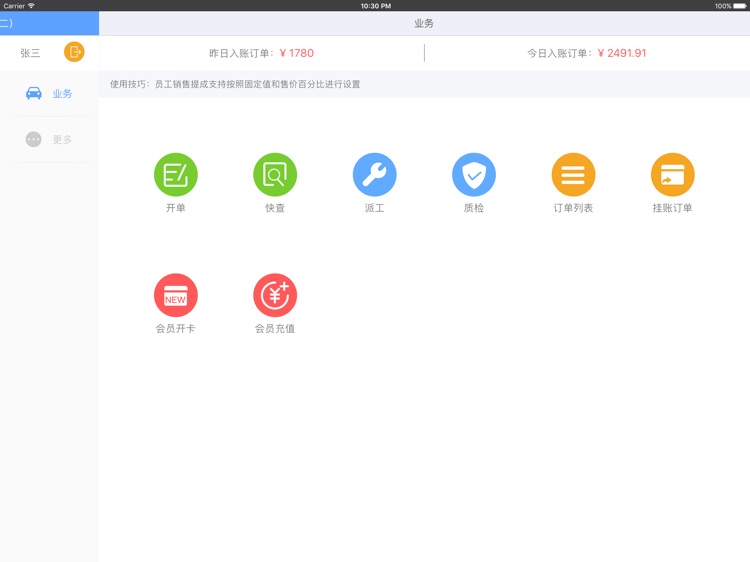Click the 业务 title in header bar
The height and width of the screenshot is (562, 750).
(424, 23)
